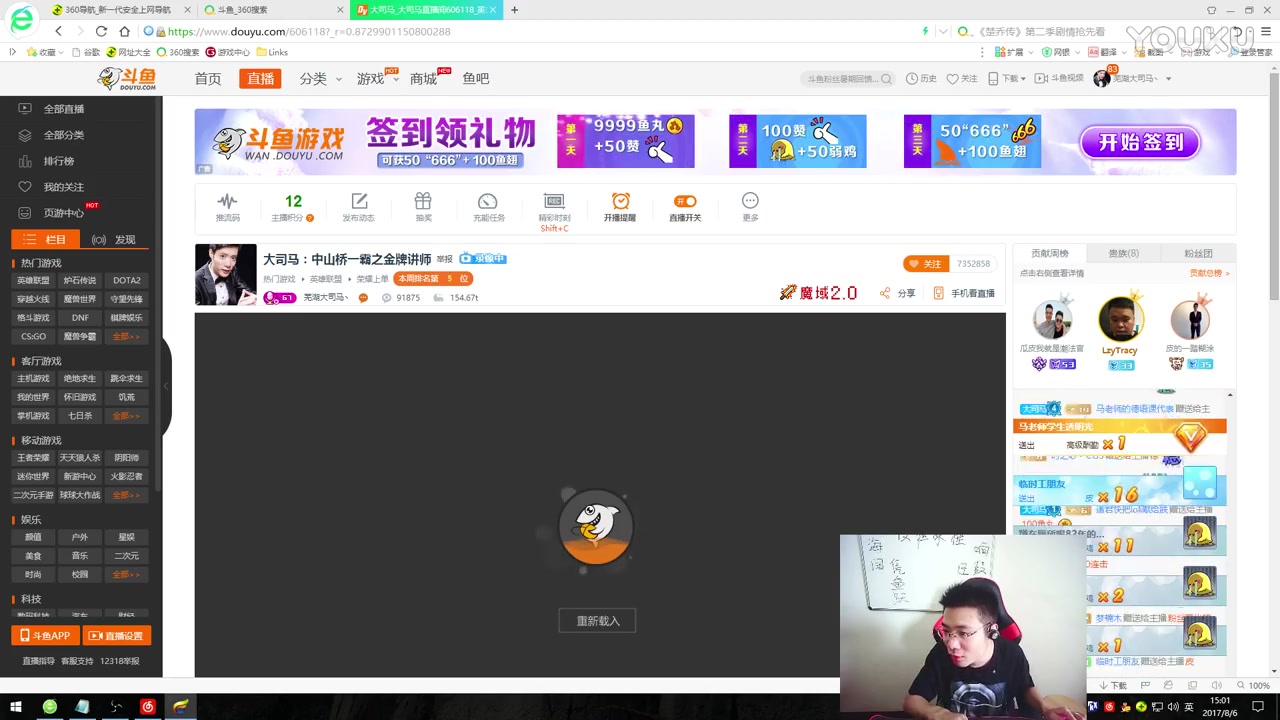Click the 魔域2.0 ad link
The width and height of the screenshot is (1280, 720).
pyautogui.click(x=818, y=293)
